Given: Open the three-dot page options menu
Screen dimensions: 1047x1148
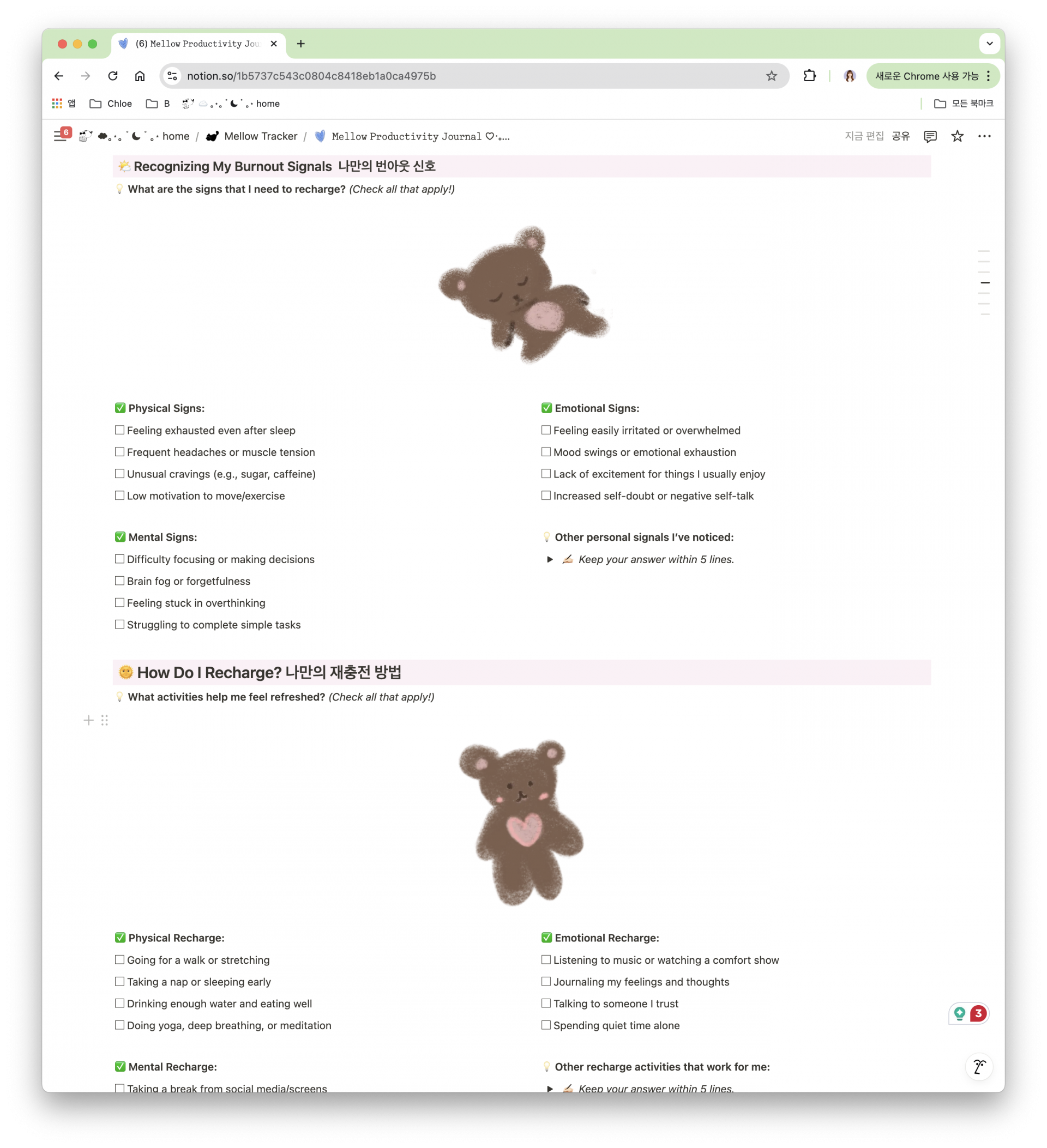Looking at the screenshot, I should tap(984, 136).
